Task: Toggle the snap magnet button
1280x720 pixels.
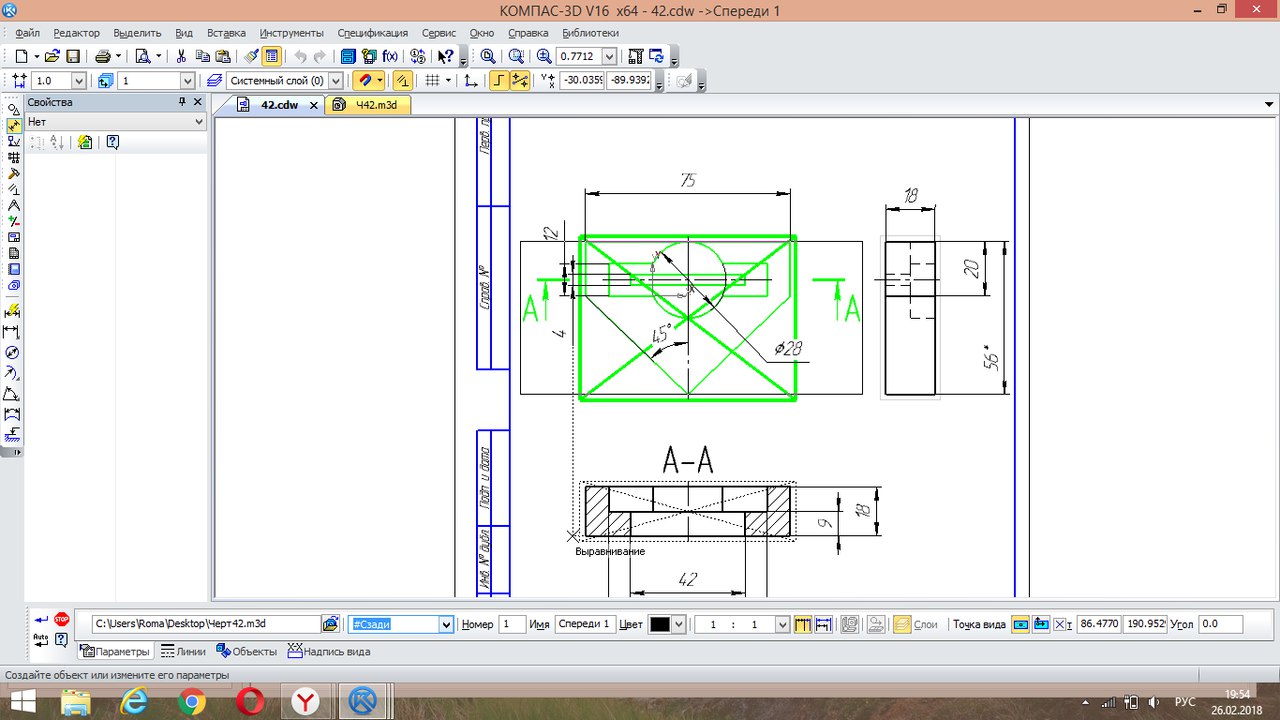Action: 365,81
